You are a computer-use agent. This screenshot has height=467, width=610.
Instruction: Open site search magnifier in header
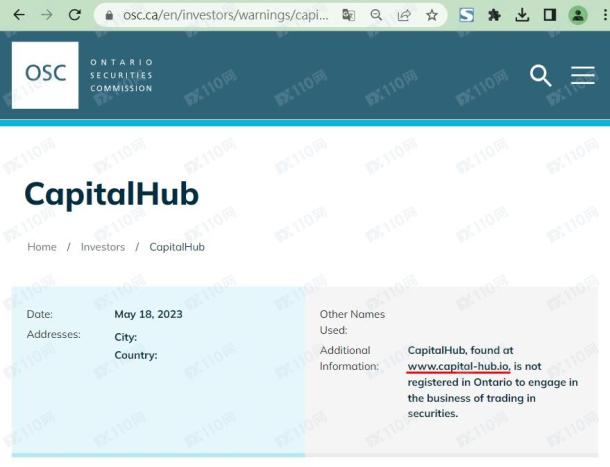point(541,75)
